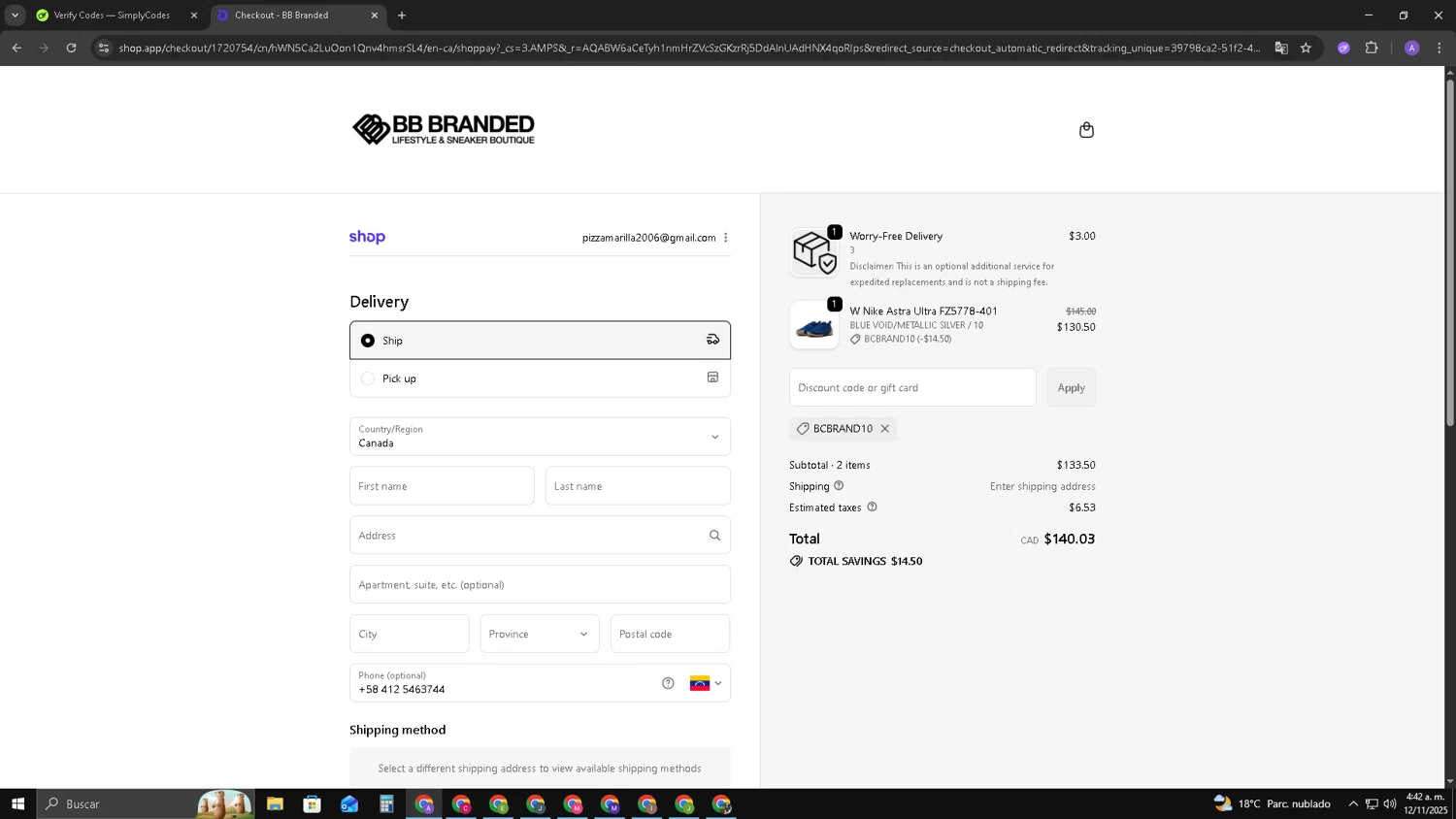Viewport: 1456px width, 819px height.
Task: Click the Shop Pay logo
Action: 367,237
